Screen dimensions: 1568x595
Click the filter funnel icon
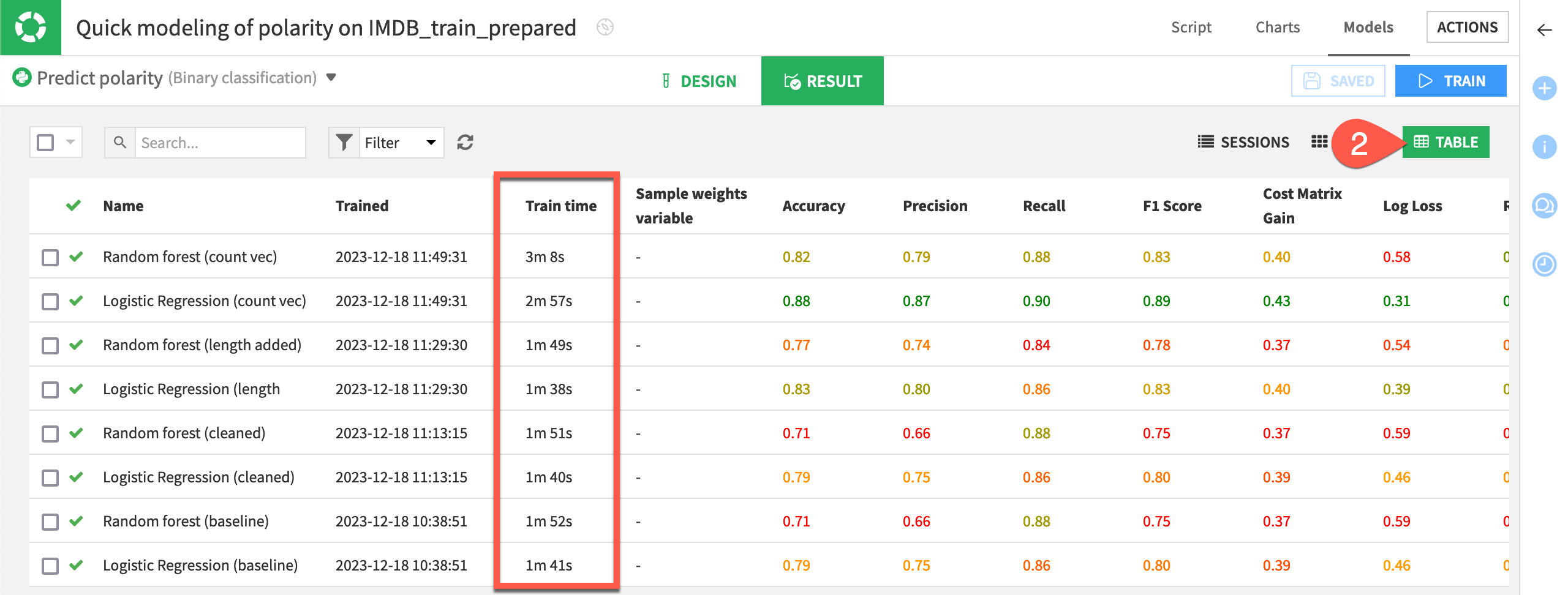344,143
